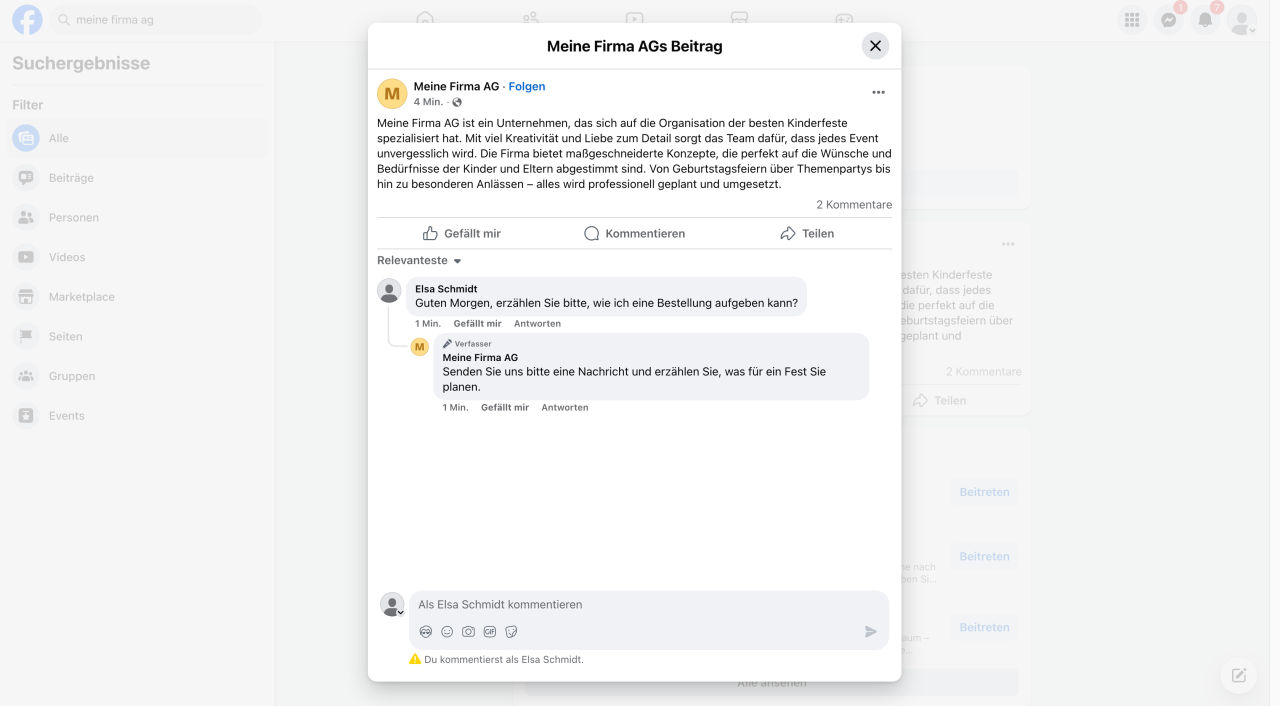1280x706 pixels.
Task: Click the Meine Firma AG reply avatar
Action: coord(420,347)
